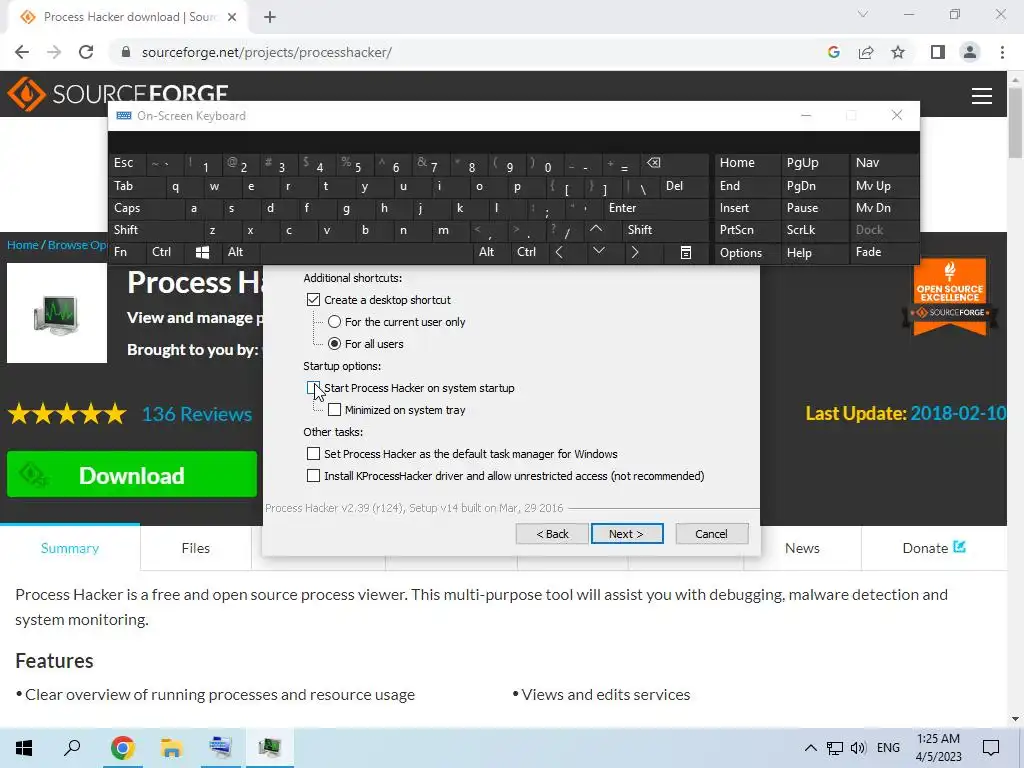Close the Process Hacker download tab
1024x768 pixels.
[232, 17]
